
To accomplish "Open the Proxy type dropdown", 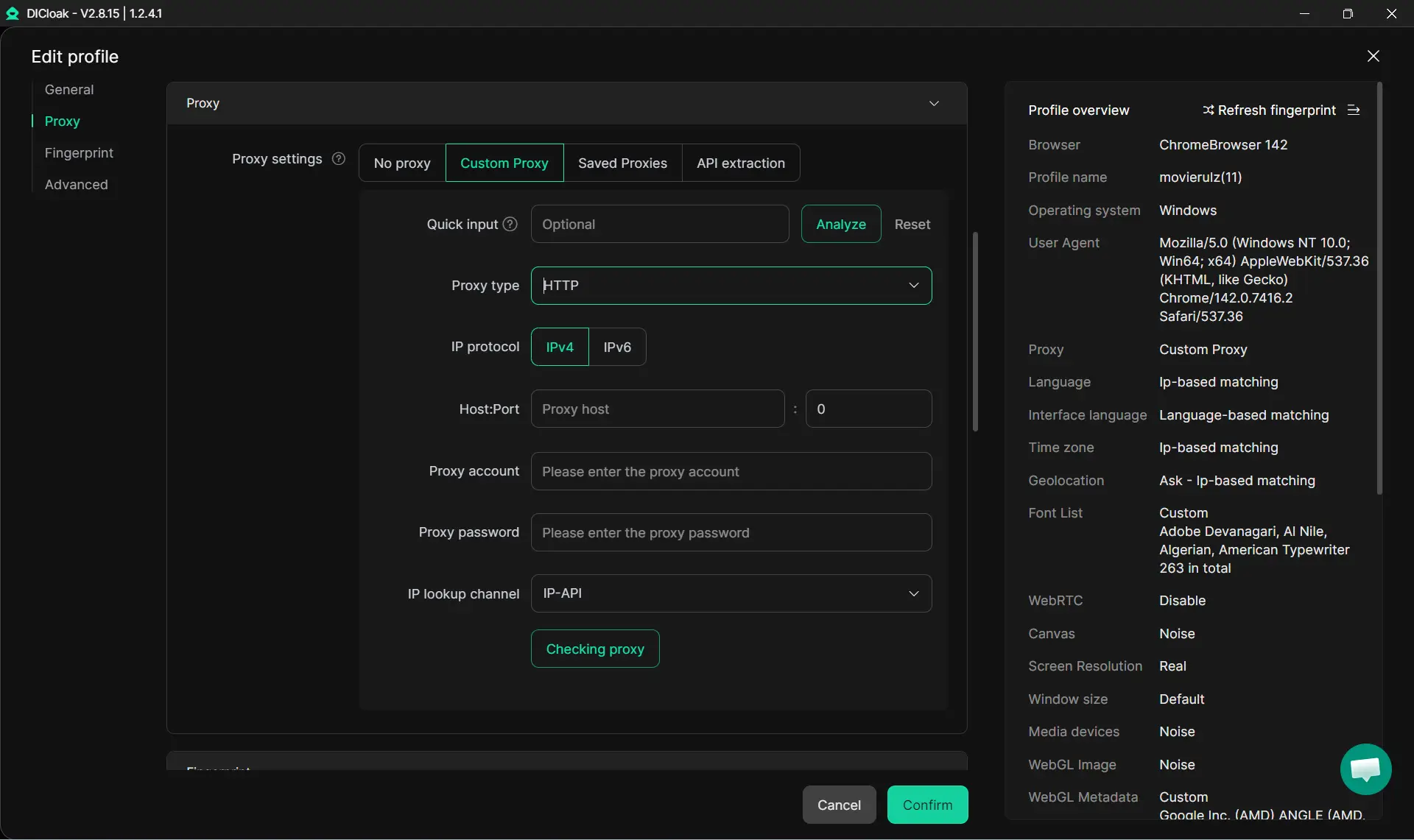I will pos(731,286).
